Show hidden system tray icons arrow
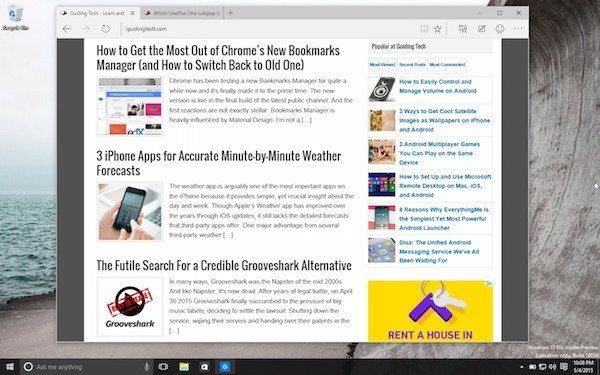 click(x=522, y=367)
